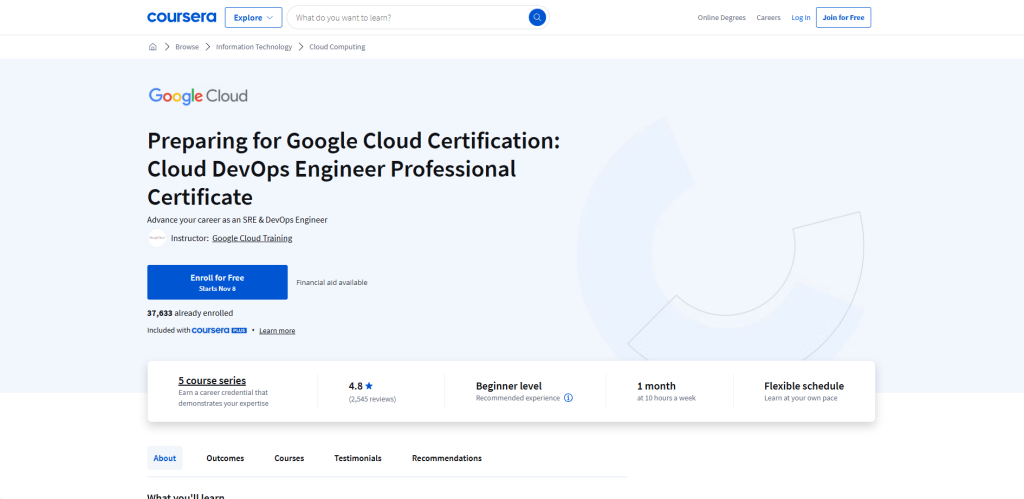The height and width of the screenshot is (499, 1024).
Task: Open Google Cloud Training instructor link
Action: tap(252, 238)
